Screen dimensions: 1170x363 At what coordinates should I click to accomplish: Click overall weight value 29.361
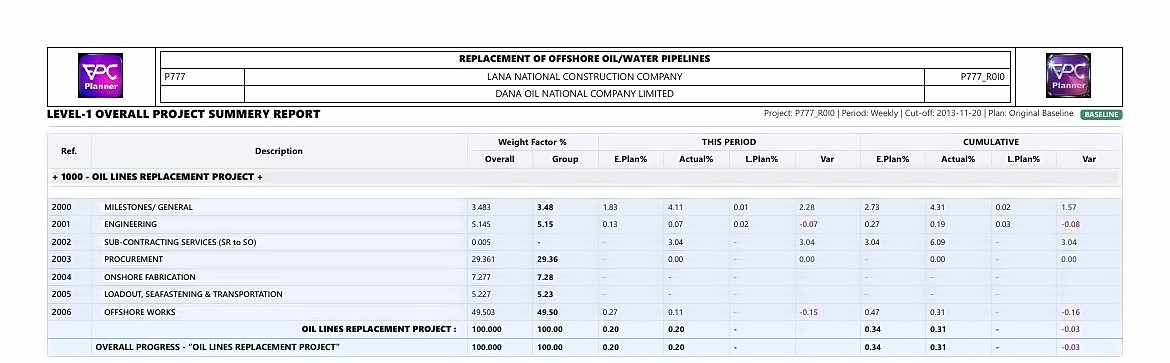[x=484, y=259]
